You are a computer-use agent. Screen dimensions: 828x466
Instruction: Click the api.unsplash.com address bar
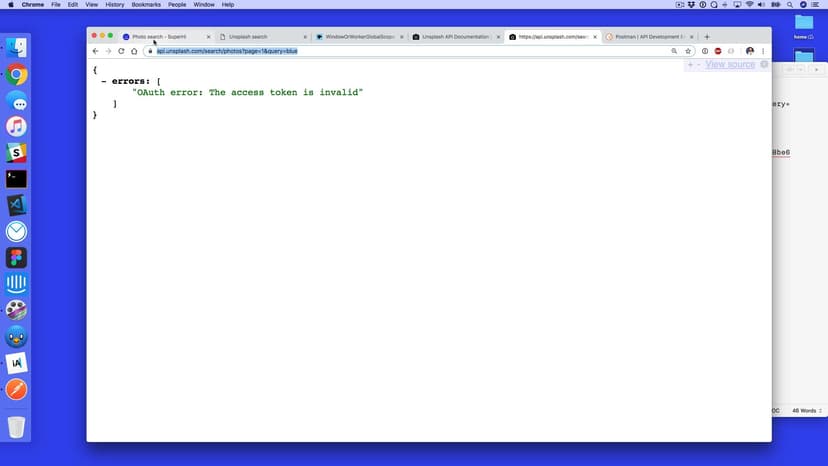point(400,51)
